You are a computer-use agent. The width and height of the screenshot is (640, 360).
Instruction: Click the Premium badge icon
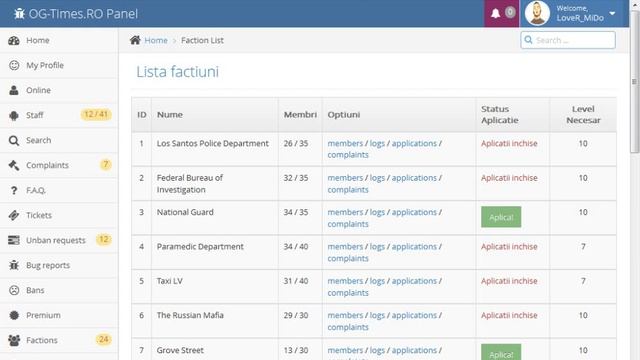click(14, 315)
